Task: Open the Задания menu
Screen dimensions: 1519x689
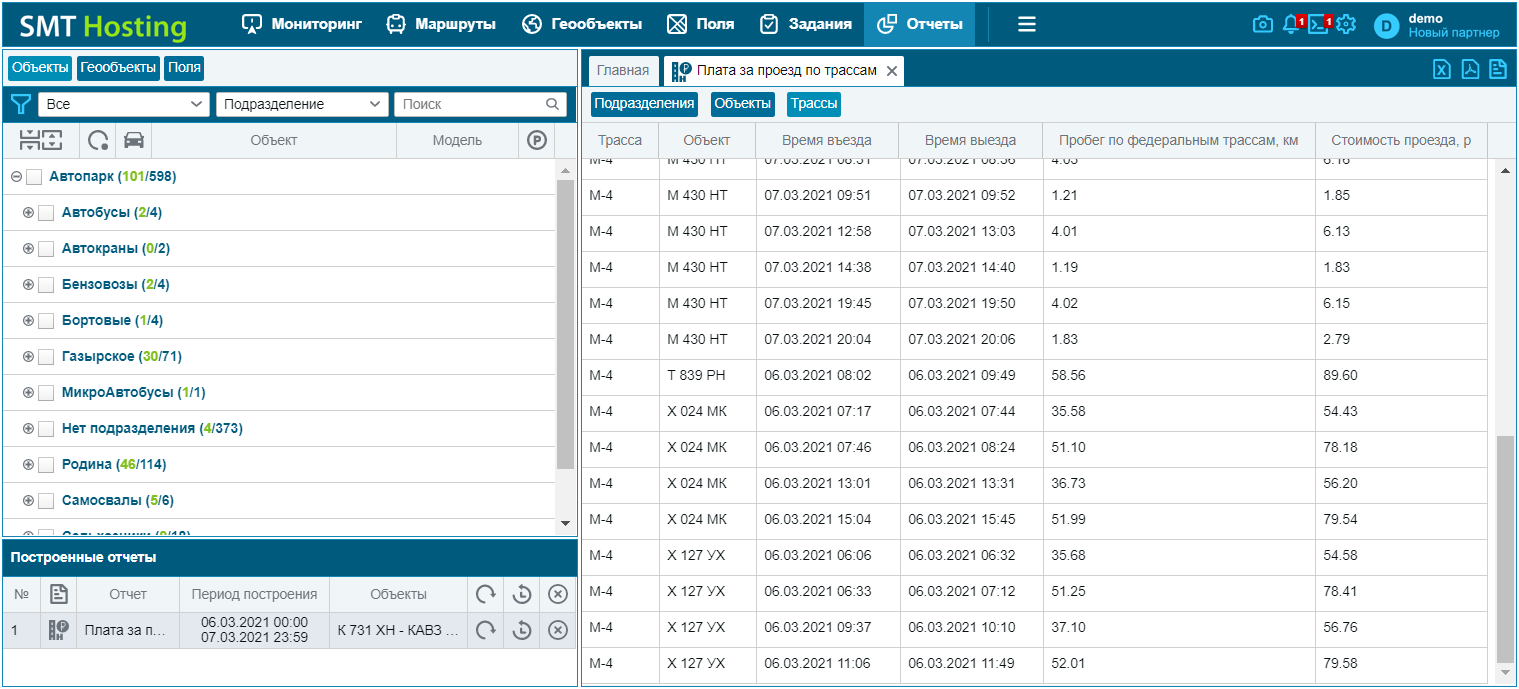Action: coord(805,24)
